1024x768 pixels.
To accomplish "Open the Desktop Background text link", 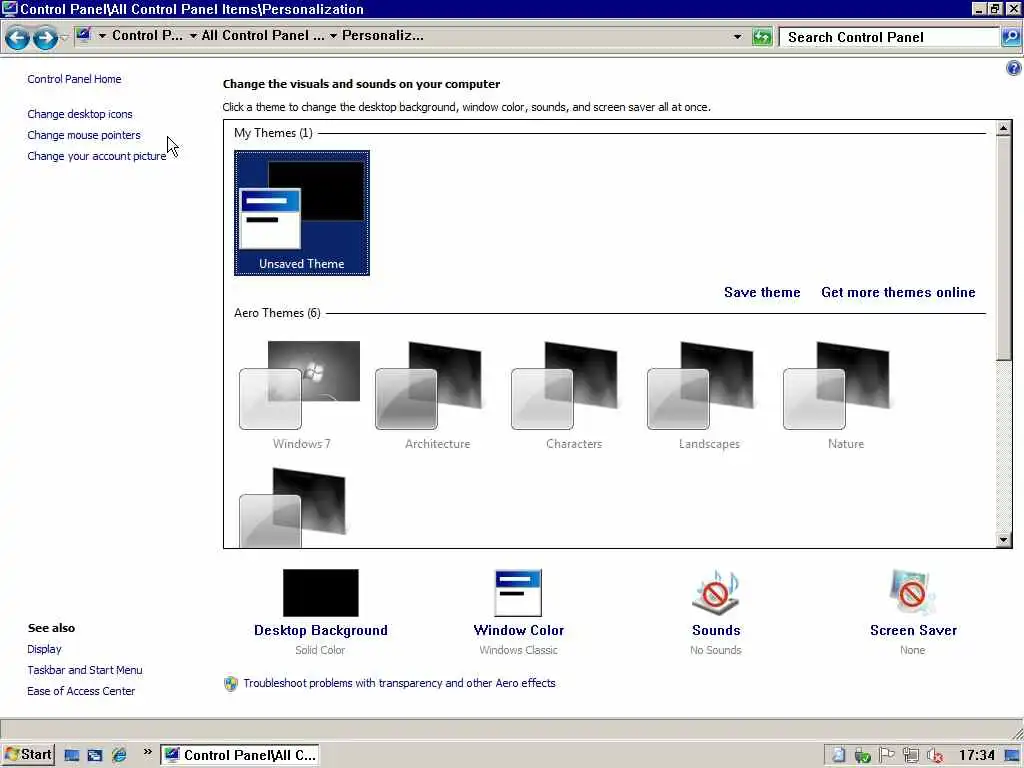I will (x=321, y=631).
